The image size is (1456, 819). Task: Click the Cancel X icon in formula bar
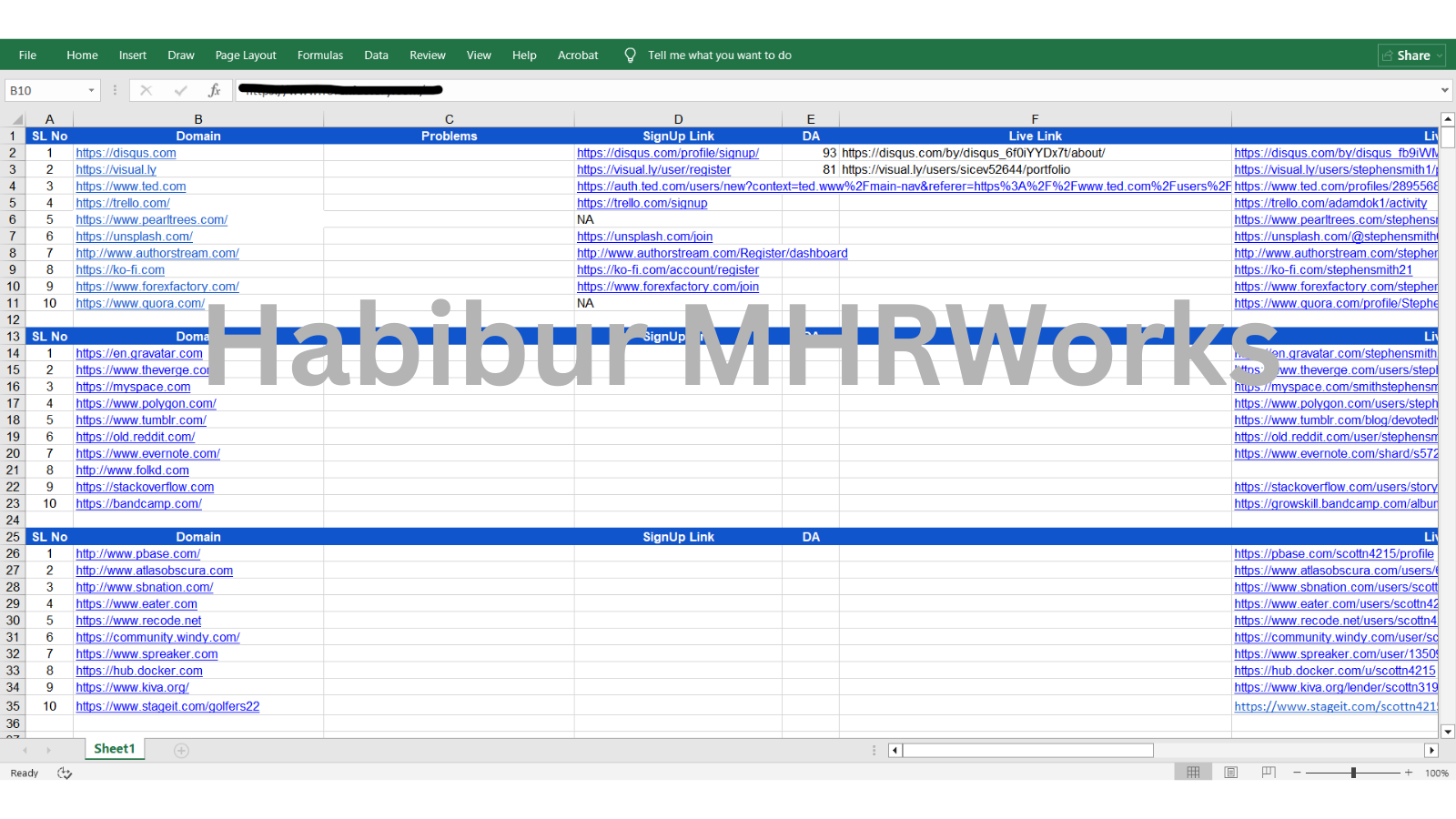(x=146, y=90)
